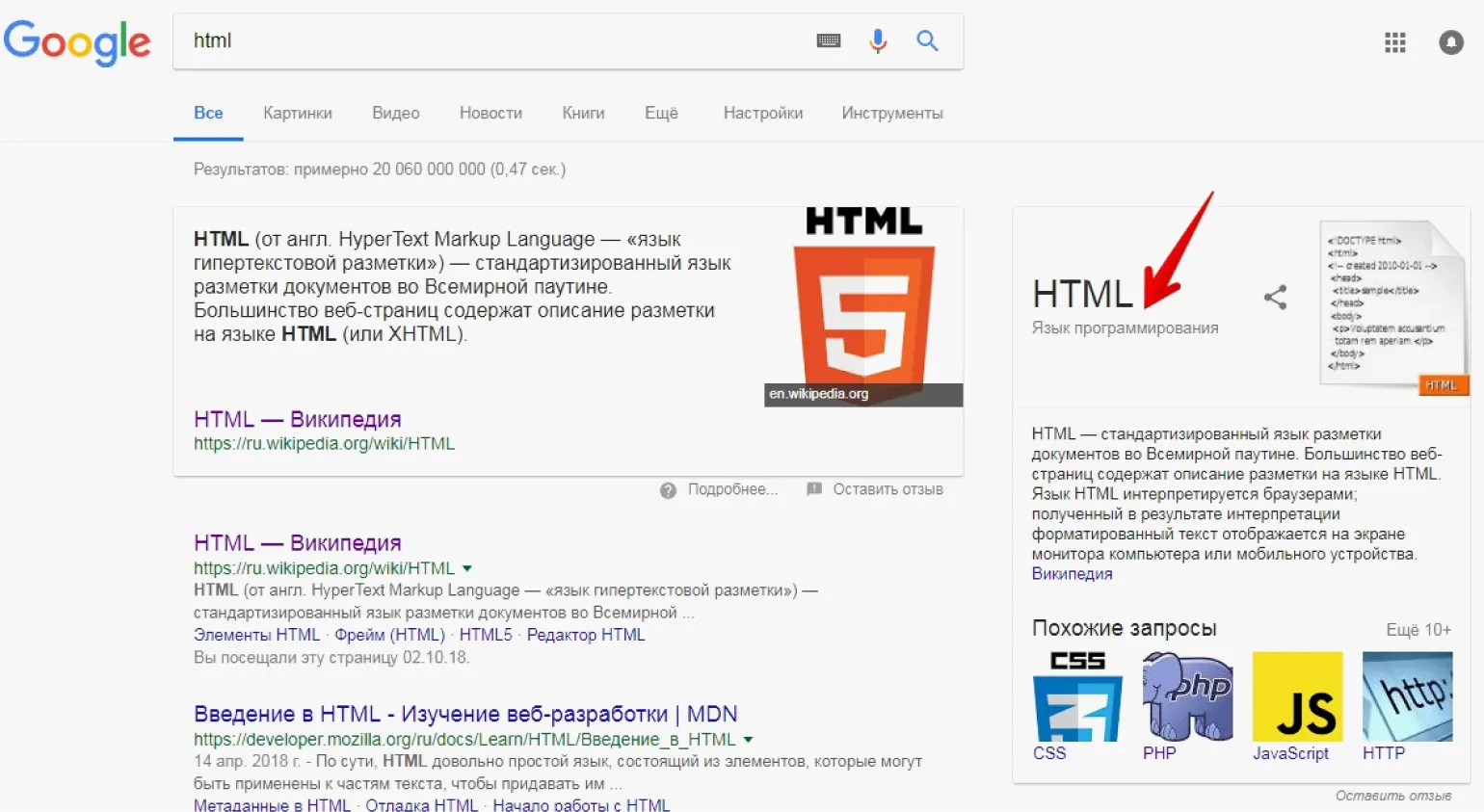
Task: Open the Все results tab
Action: [x=208, y=113]
